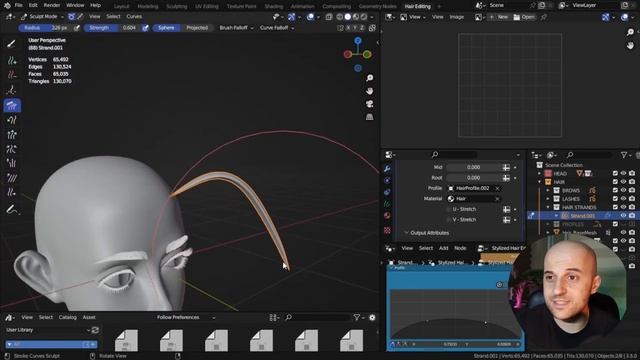This screenshot has height=360, width=640.
Task: Select first asset thumbnail in browser
Action: (127, 340)
